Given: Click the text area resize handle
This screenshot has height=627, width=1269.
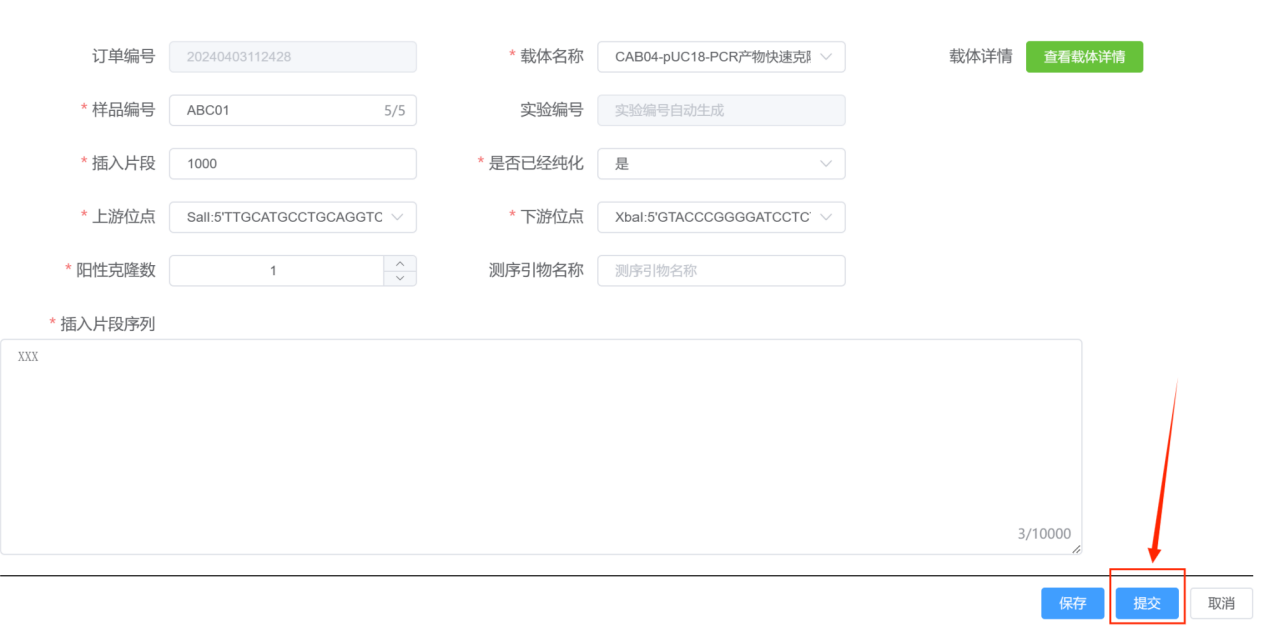Looking at the screenshot, I should (1076, 548).
